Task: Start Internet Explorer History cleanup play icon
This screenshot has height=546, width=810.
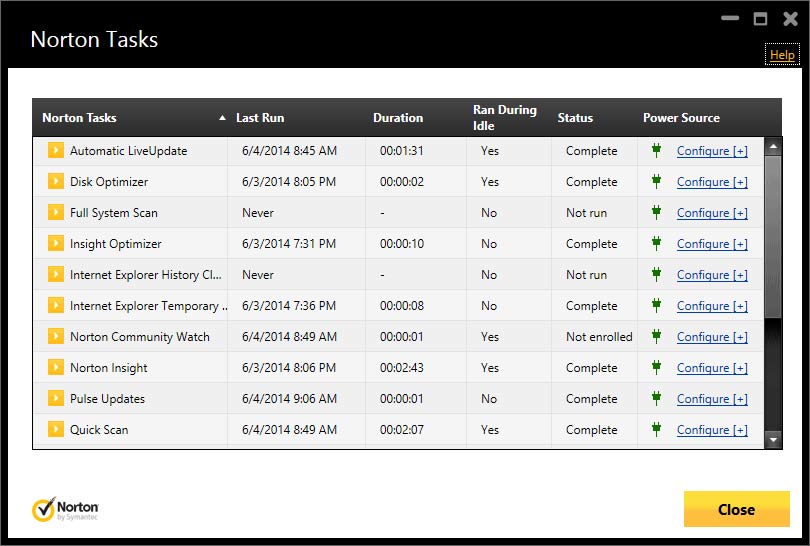Action: [56, 274]
